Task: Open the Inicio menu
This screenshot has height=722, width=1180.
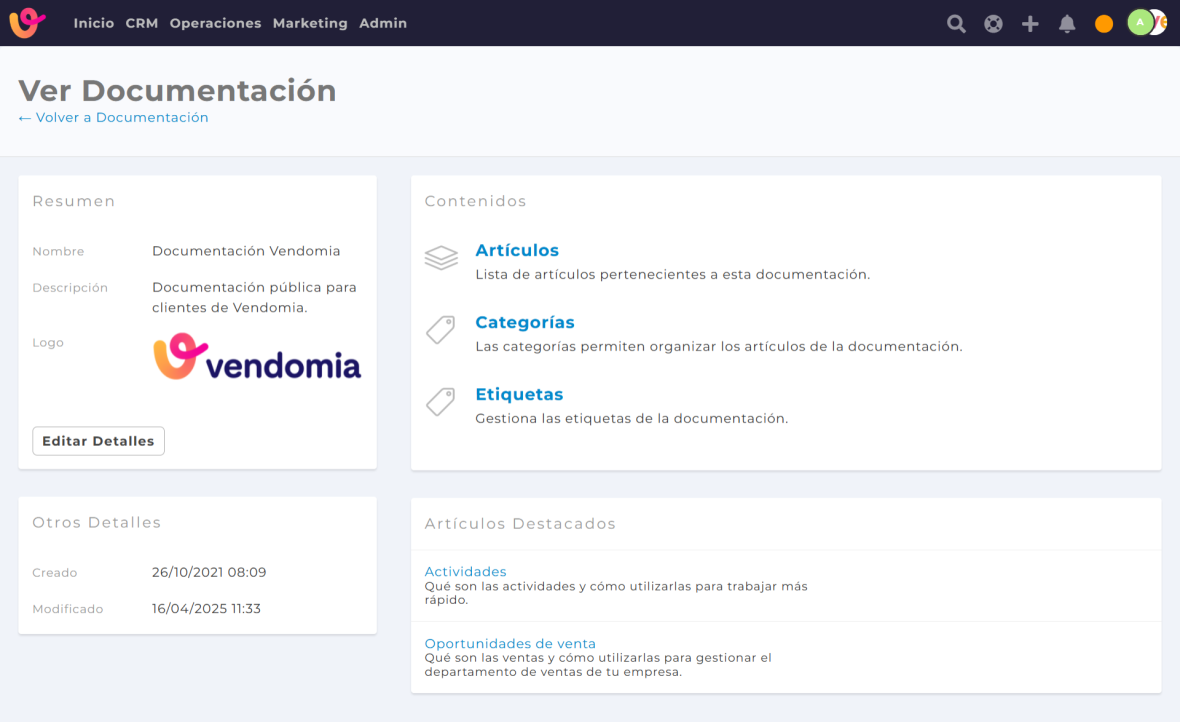Action: [x=94, y=23]
